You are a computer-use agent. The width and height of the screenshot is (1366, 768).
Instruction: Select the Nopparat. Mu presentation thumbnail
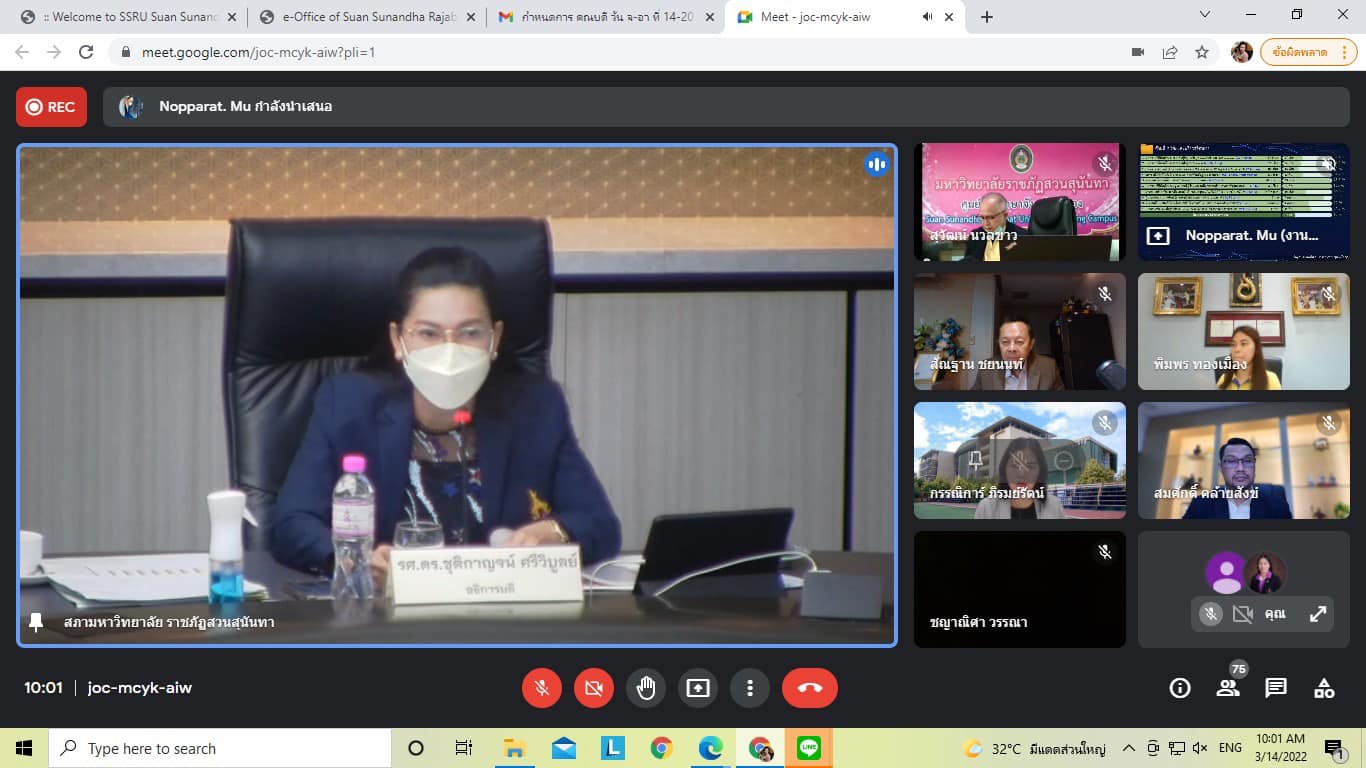tap(1243, 201)
